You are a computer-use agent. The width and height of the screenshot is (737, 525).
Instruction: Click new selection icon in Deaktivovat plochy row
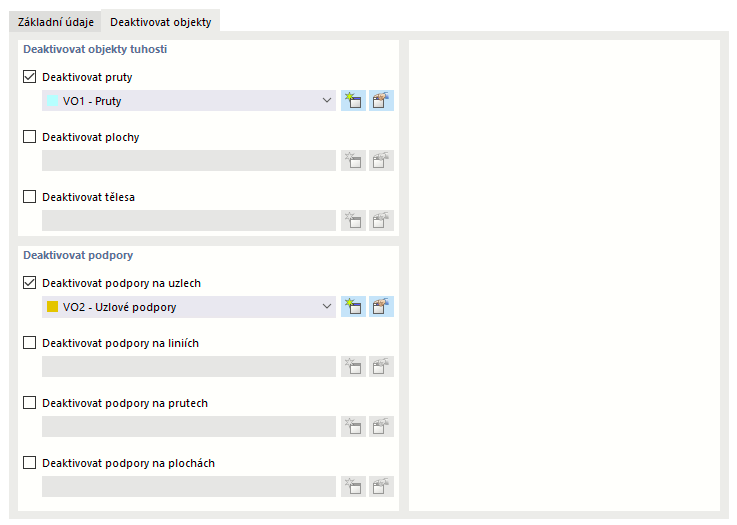coord(352,160)
